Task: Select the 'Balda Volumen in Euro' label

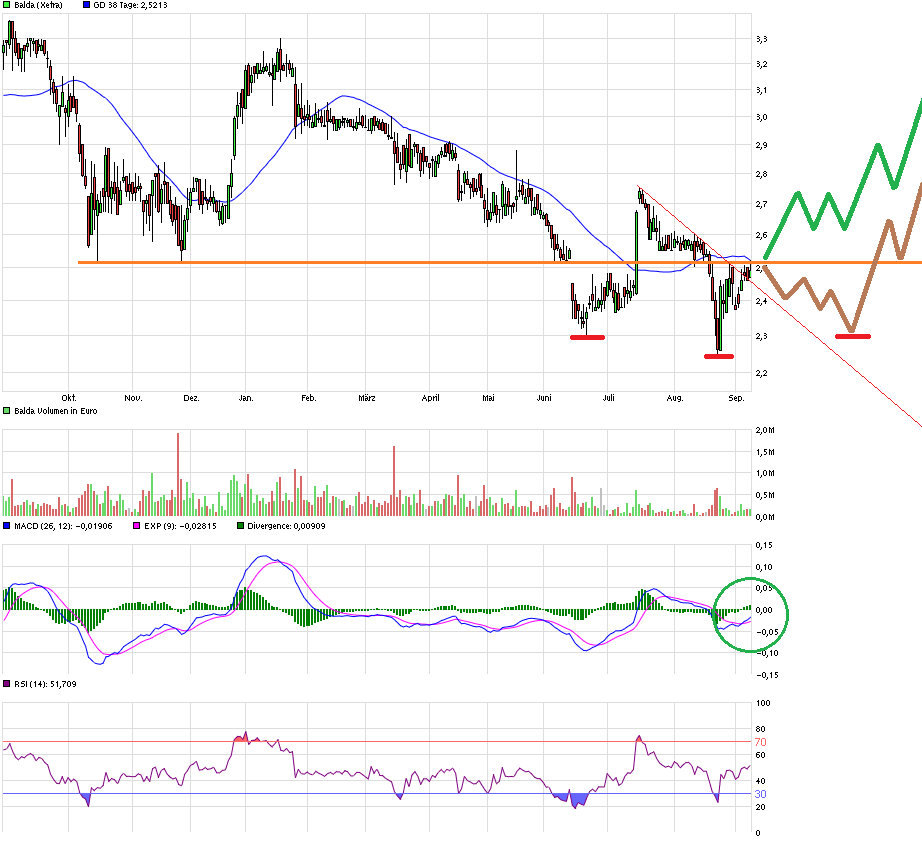Action: pos(56,411)
